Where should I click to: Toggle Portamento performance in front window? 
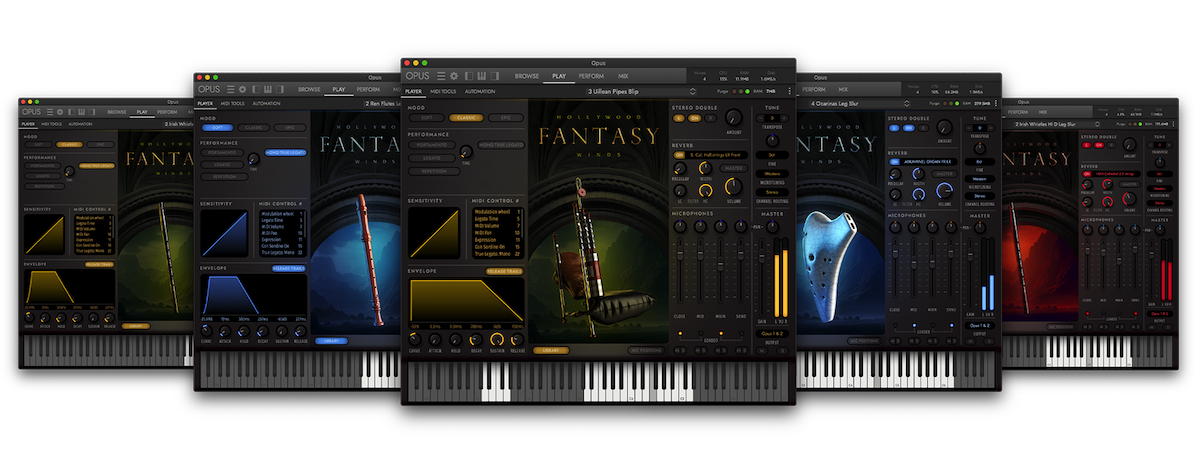point(432,145)
